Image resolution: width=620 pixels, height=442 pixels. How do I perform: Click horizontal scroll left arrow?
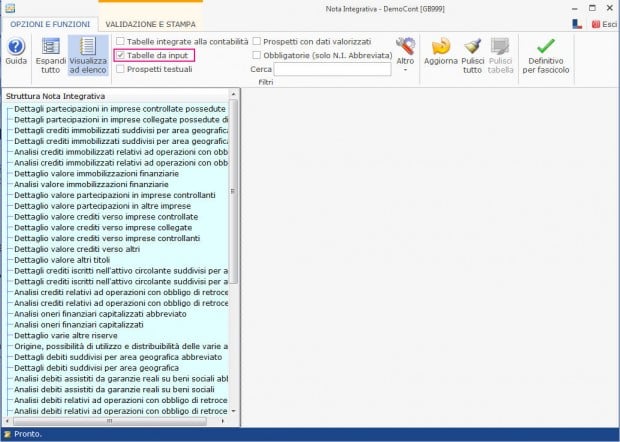point(7,421)
